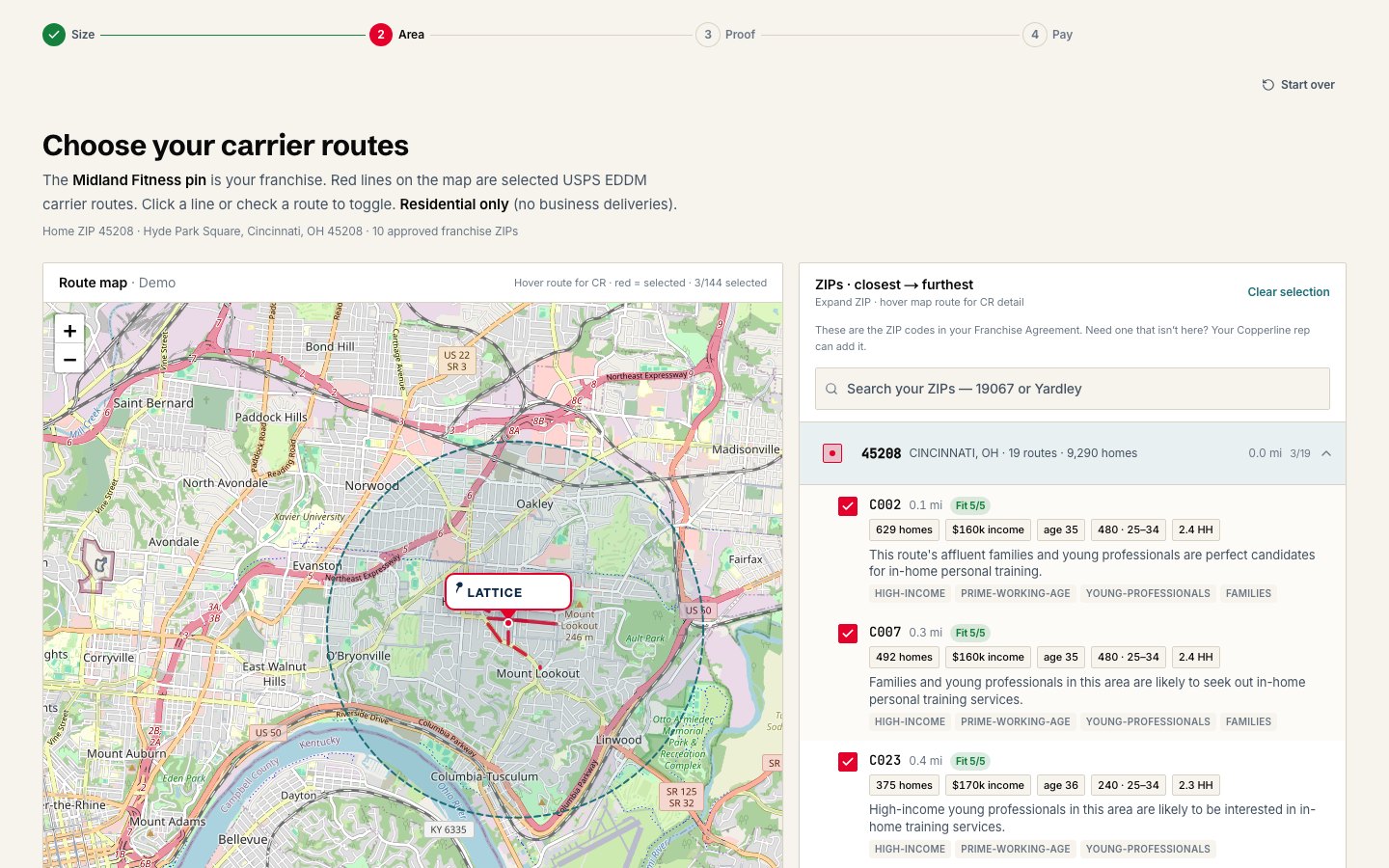Click the completed Size step checkmark
The image size is (1389, 868).
tap(54, 35)
